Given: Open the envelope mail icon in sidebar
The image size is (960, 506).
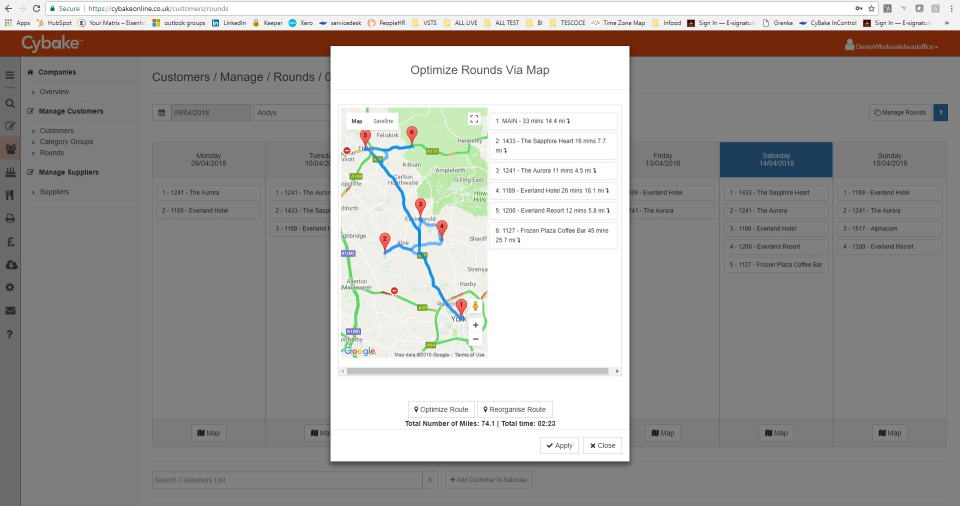Looking at the screenshot, I should click(x=10, y=311).
